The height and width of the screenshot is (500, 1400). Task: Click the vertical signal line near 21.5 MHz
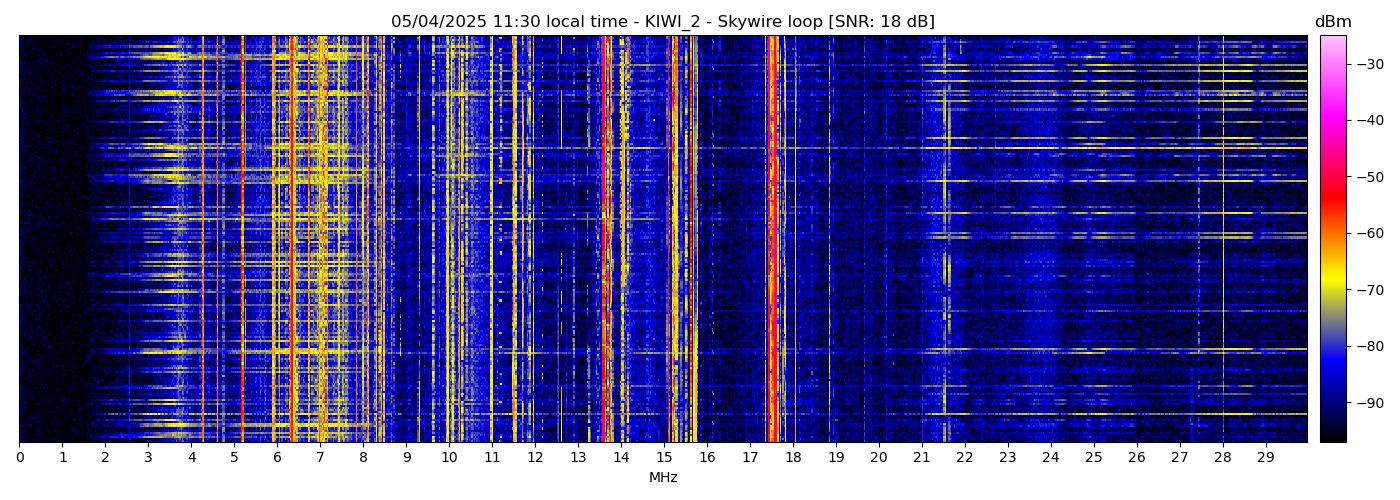pos(944,240)
